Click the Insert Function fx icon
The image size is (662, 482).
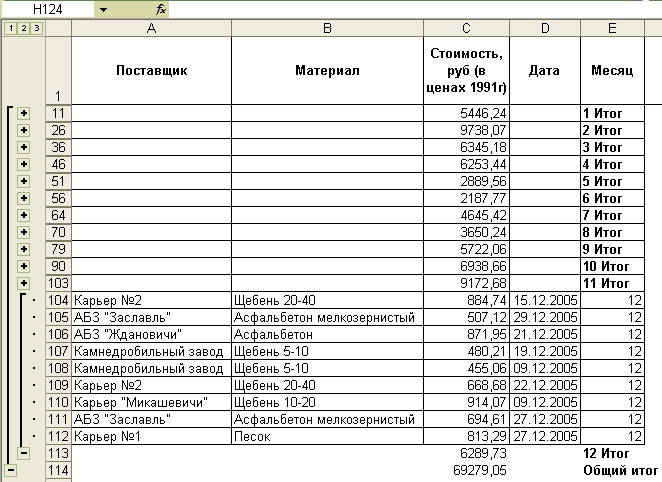(x=161, y=9)
